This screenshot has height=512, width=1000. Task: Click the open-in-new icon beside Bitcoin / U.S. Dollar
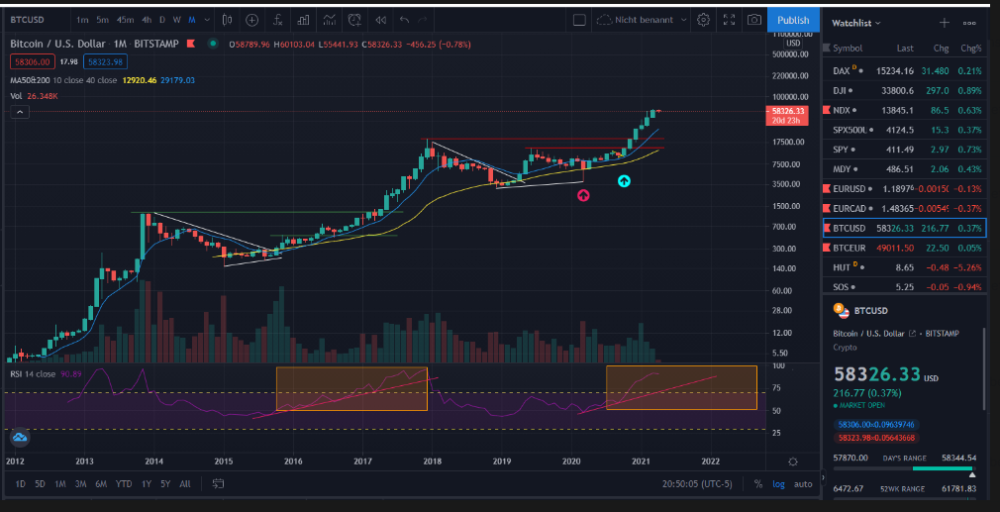[x=913, y=333]
